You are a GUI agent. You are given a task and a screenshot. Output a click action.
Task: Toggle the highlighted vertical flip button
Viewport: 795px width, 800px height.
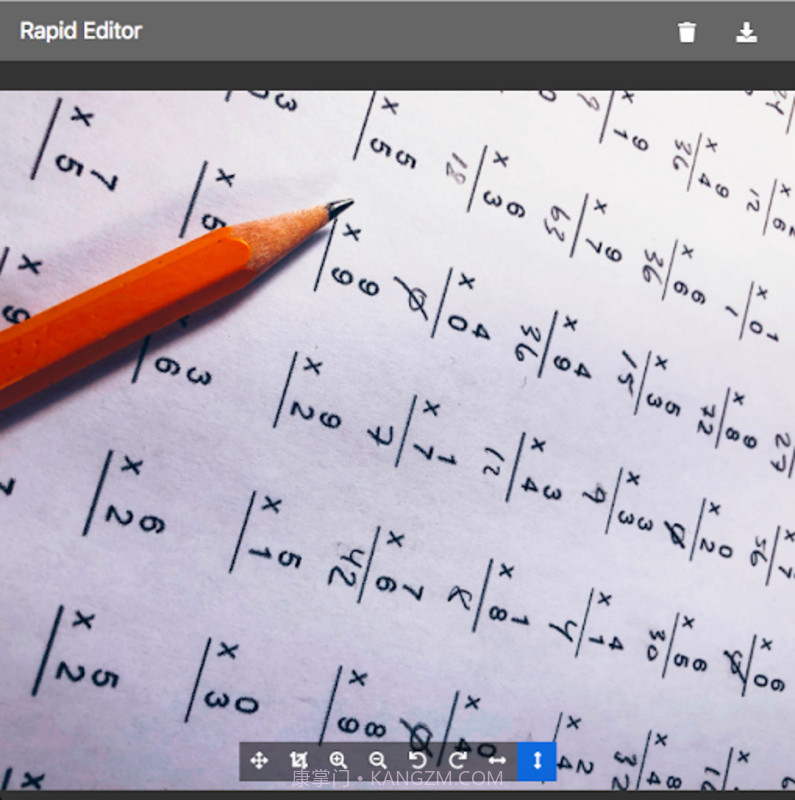[x=537, y=761]
